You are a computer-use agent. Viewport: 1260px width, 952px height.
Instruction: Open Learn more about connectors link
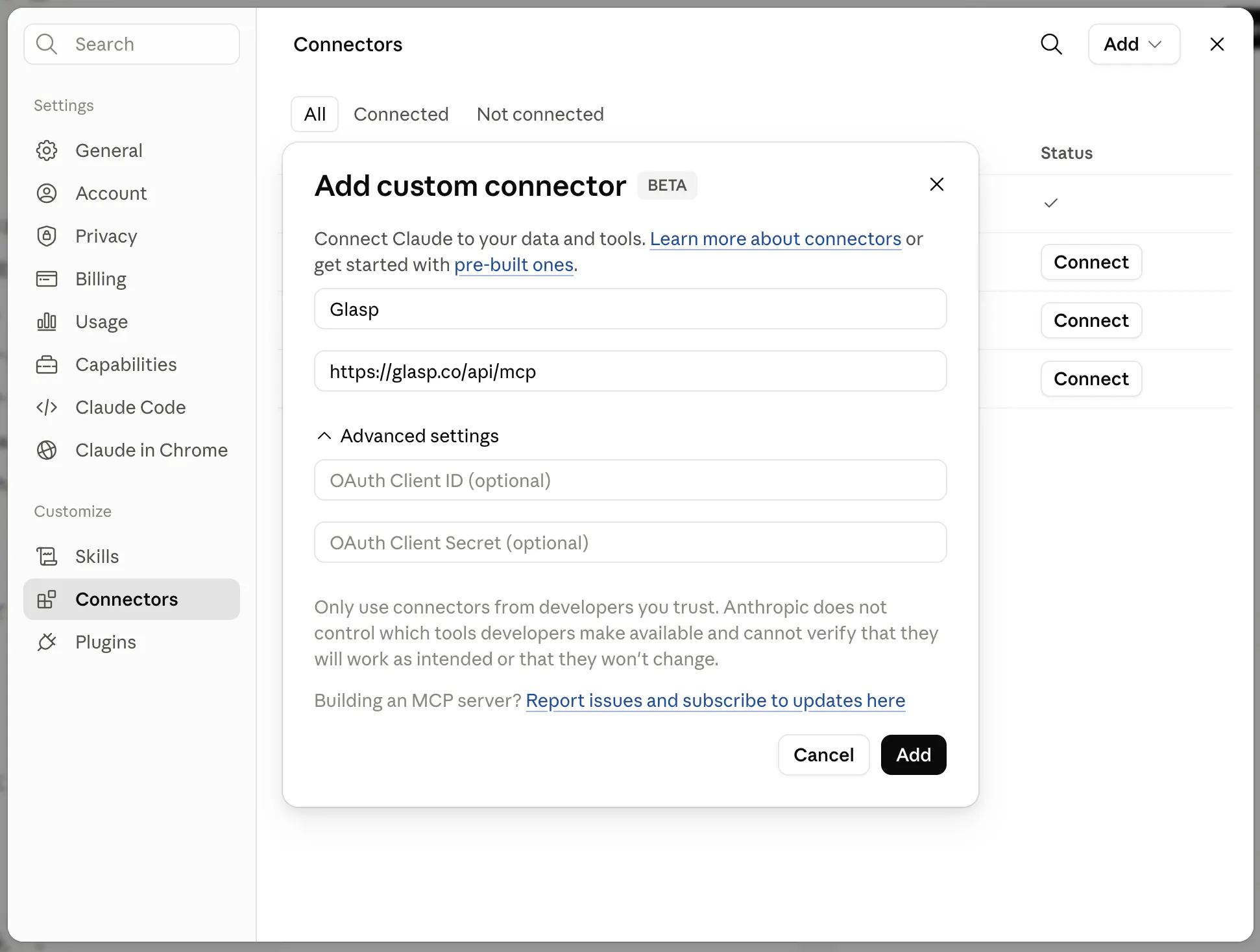point(775,239)
